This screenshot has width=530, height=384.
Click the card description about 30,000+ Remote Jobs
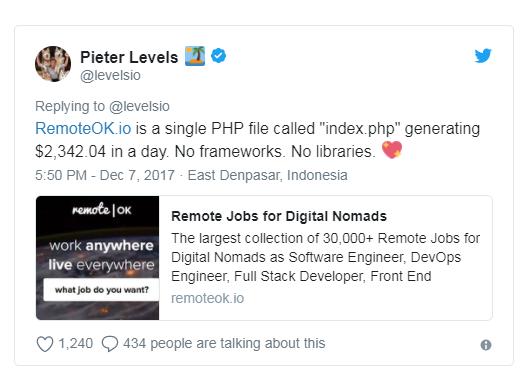pos(326,258)
